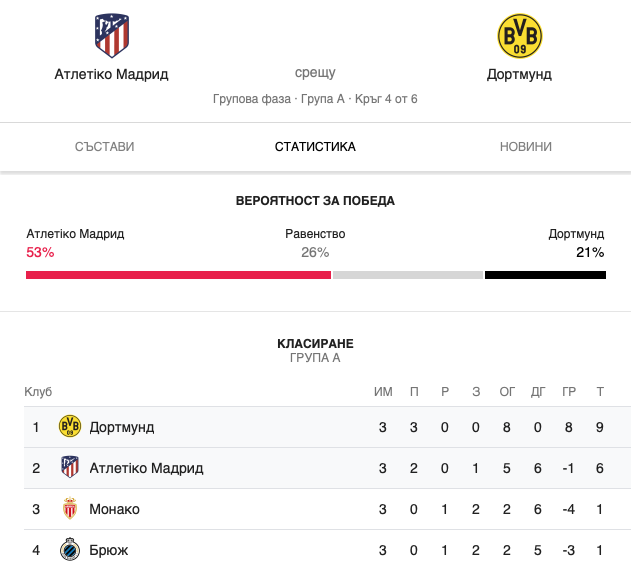Screen dimensions: 631x570
Task: Select the СТАТИСТИКА tab
Action: point(315,147)
